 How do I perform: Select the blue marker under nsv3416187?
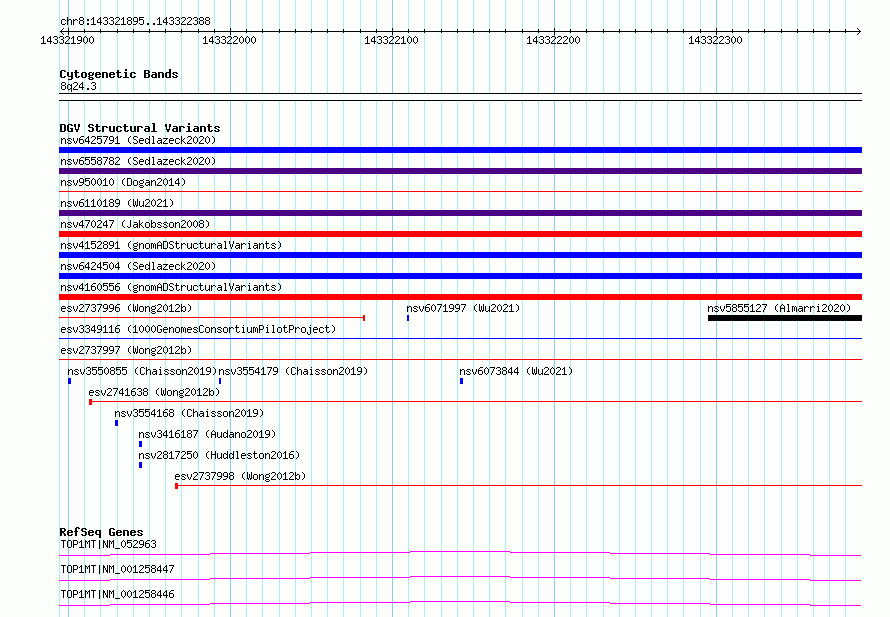pyautogui.click(x=140, y=444)
